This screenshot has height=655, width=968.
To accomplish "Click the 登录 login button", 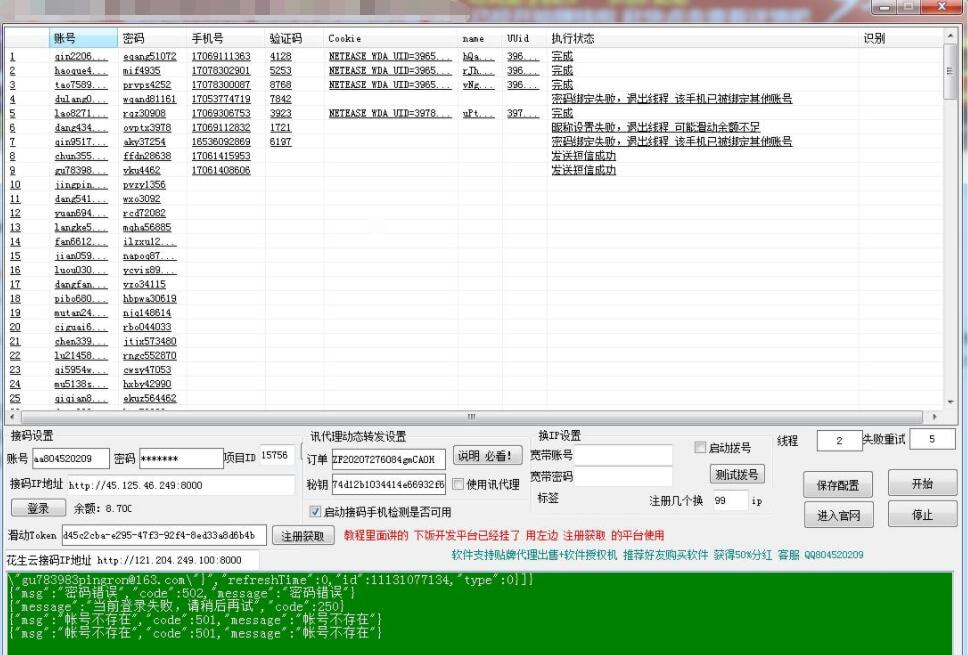I will [x=38, y=509].
